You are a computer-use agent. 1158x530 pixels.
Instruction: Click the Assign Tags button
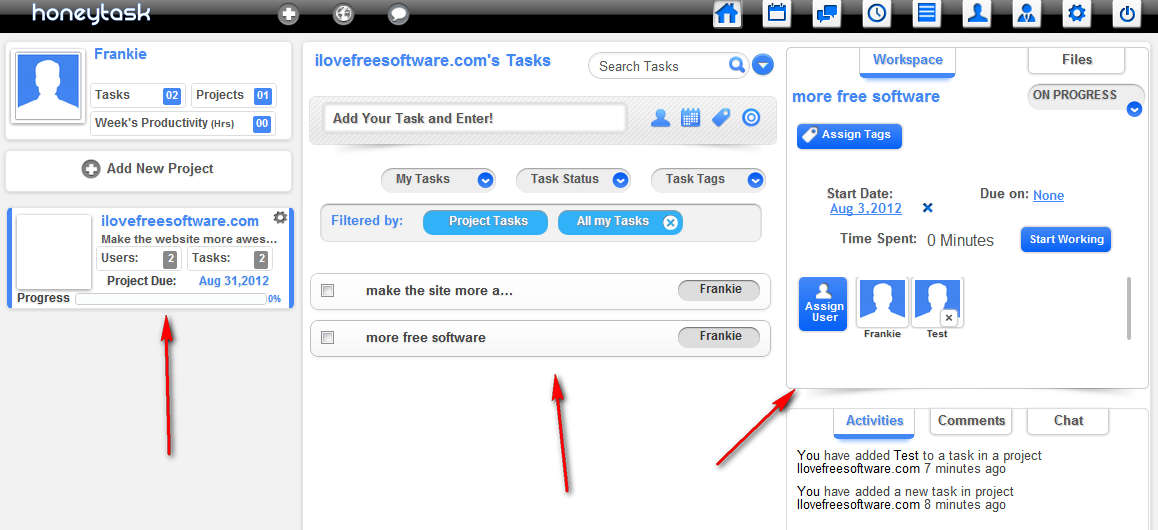pyautogui.click(x=849, y=135)
